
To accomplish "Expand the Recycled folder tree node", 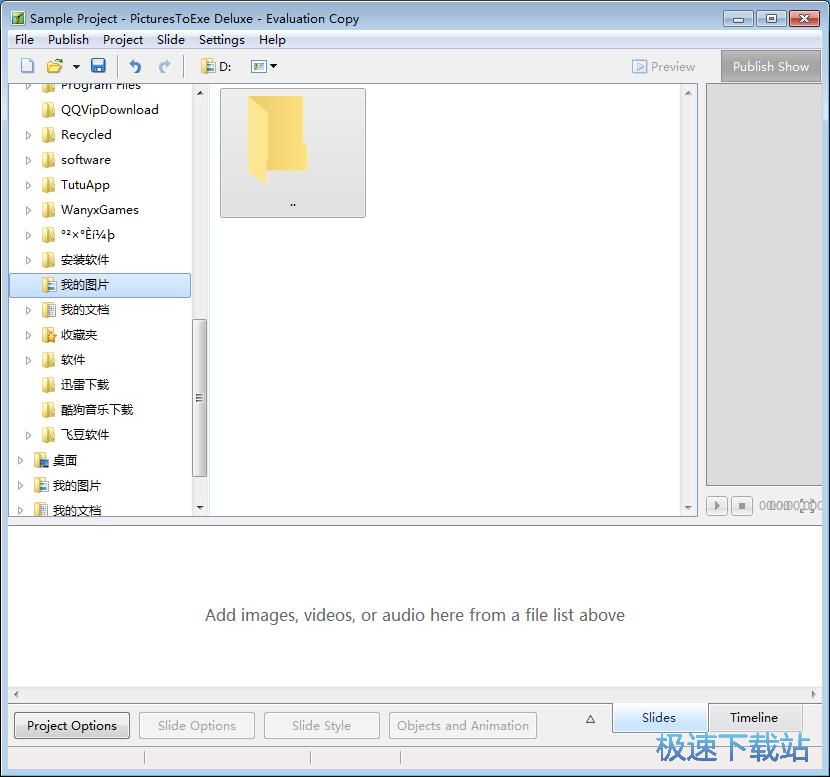I will pos(29,135).
